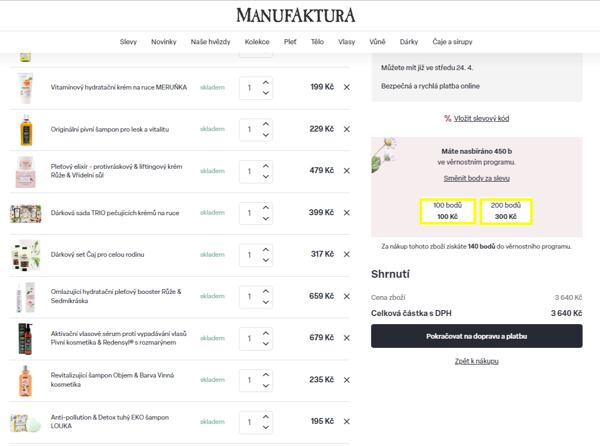
Task: Delete Dárkový set Čaj pro celou rodinu
Action: point(347,254)
